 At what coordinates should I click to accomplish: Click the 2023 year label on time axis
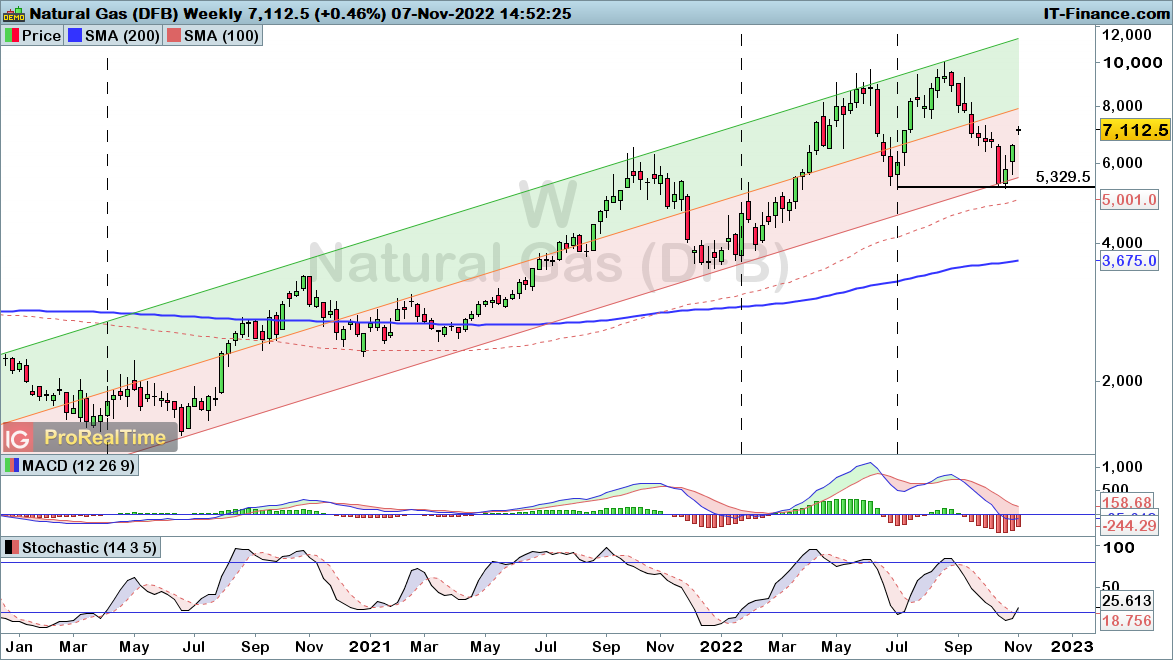(x=1072, y=646)
